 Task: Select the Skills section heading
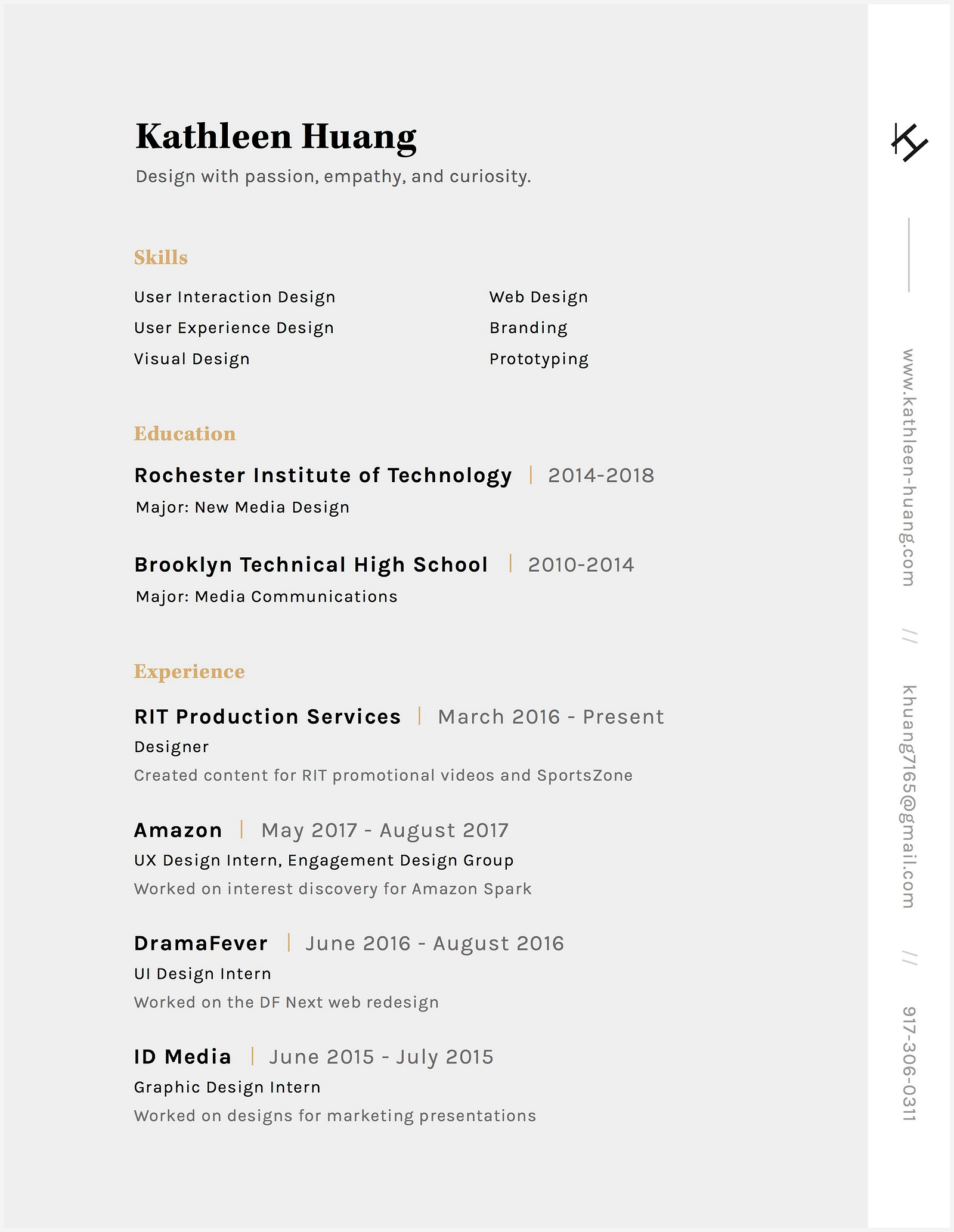160,257
